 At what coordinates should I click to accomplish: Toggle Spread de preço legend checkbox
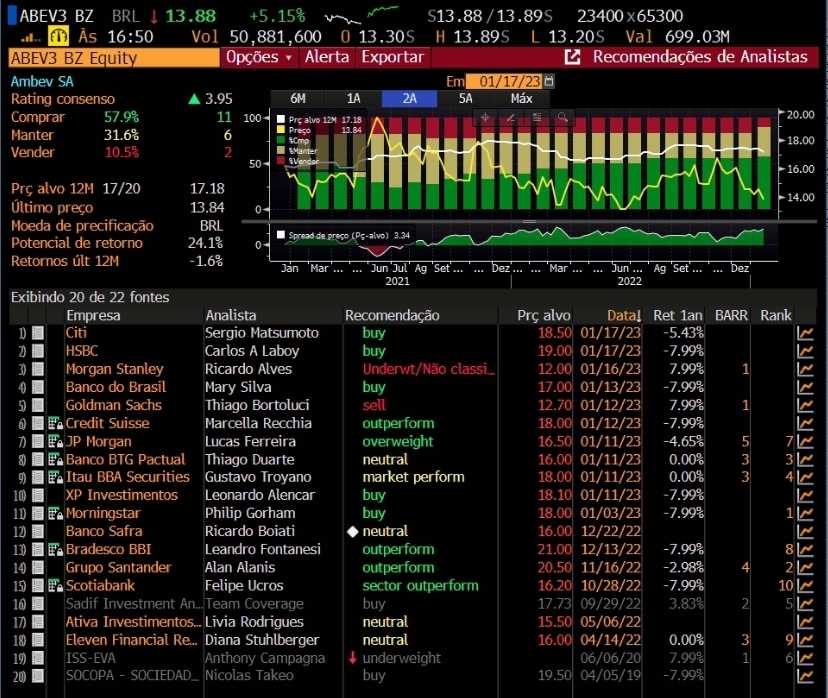tap(280, 235)
